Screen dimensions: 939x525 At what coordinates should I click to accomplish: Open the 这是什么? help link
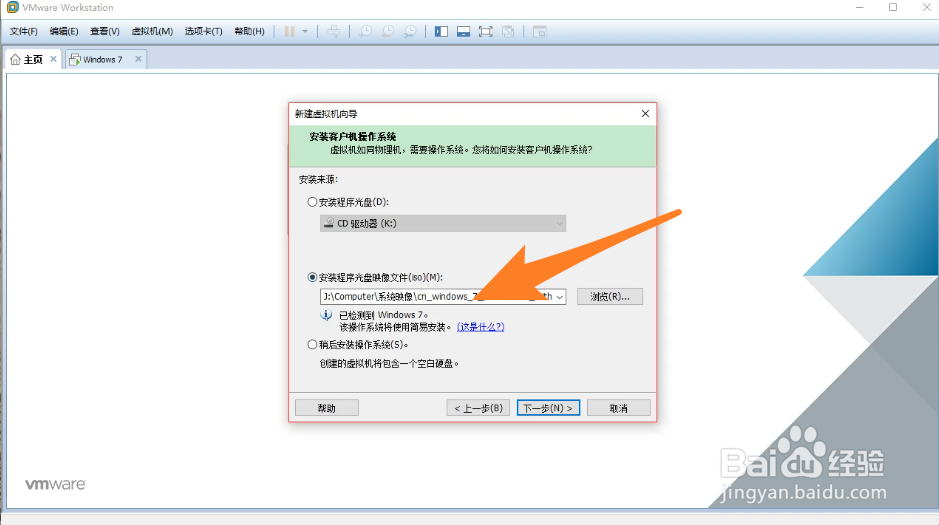pos(480,327)
